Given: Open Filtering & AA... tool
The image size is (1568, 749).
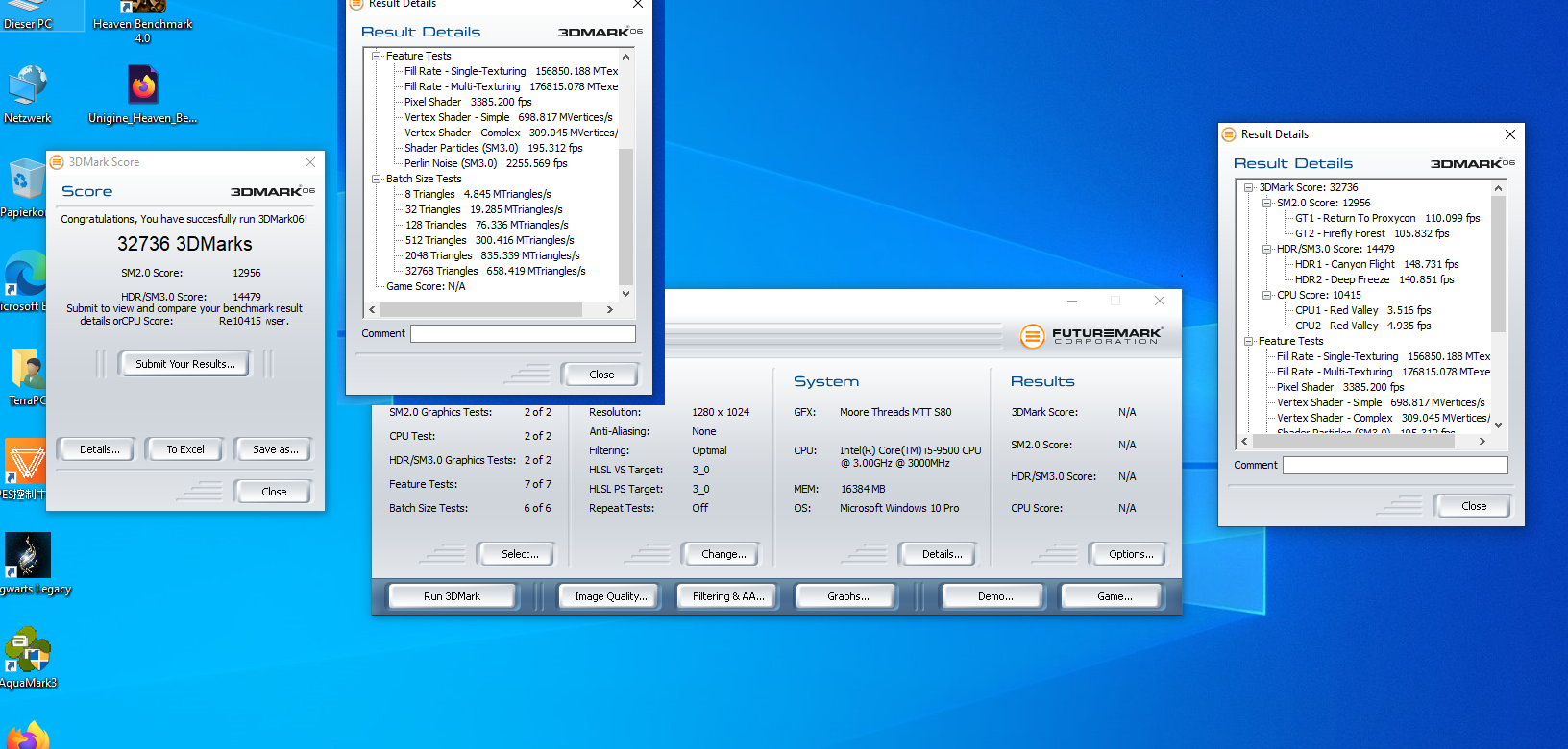Looking at the screenshot, I should click(728, 596).
